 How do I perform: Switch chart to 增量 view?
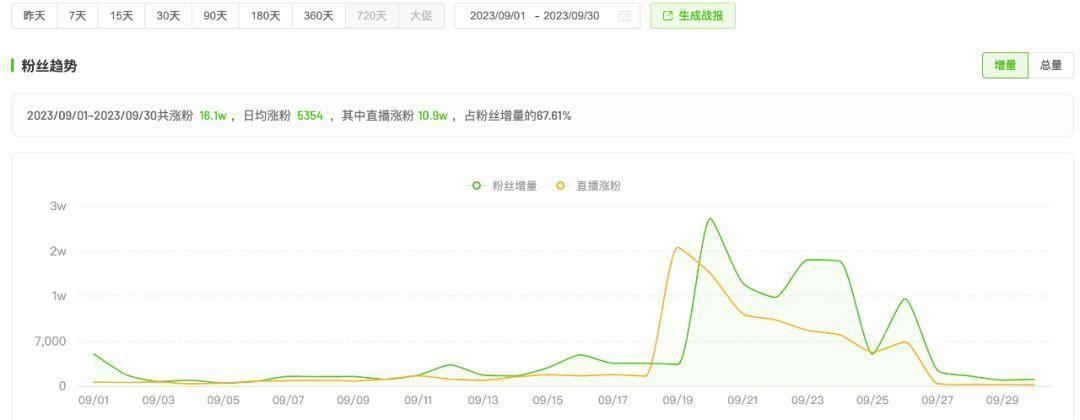pos(1004,65)
